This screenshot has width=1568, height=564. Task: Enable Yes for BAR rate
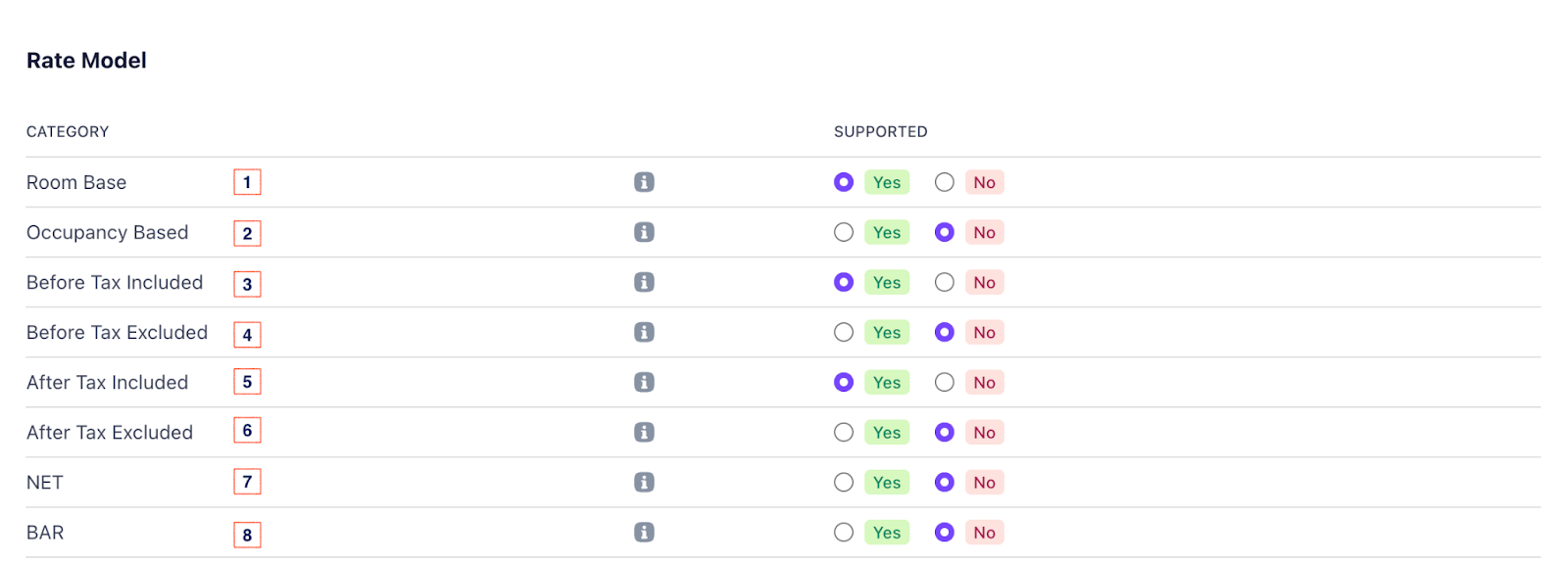pos(844,532)
